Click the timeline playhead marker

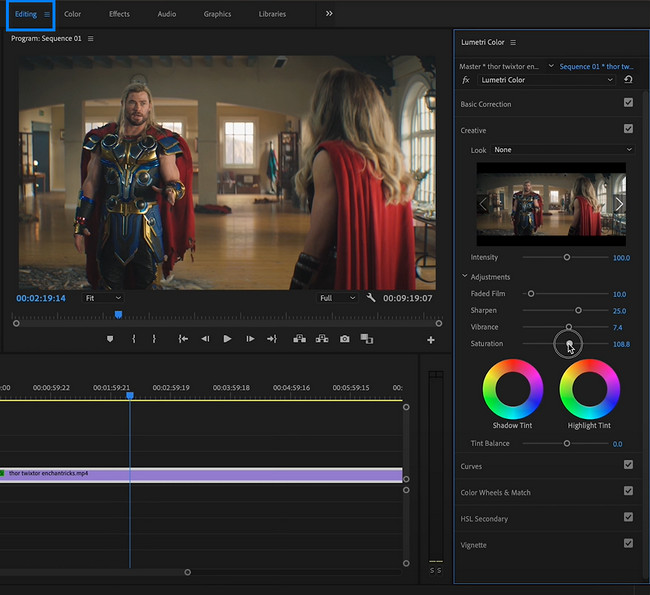130,396
